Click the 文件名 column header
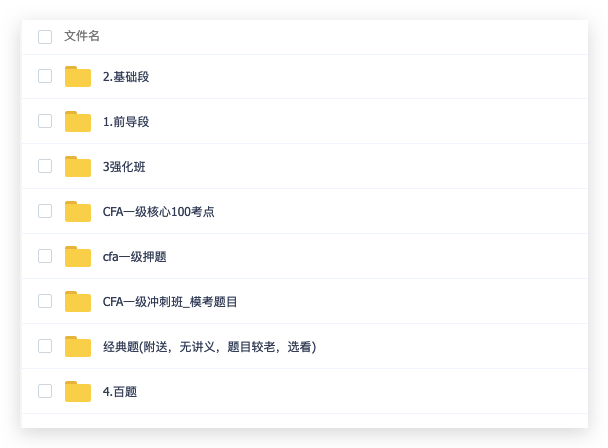Screen dimensions: 608x448 82,36
